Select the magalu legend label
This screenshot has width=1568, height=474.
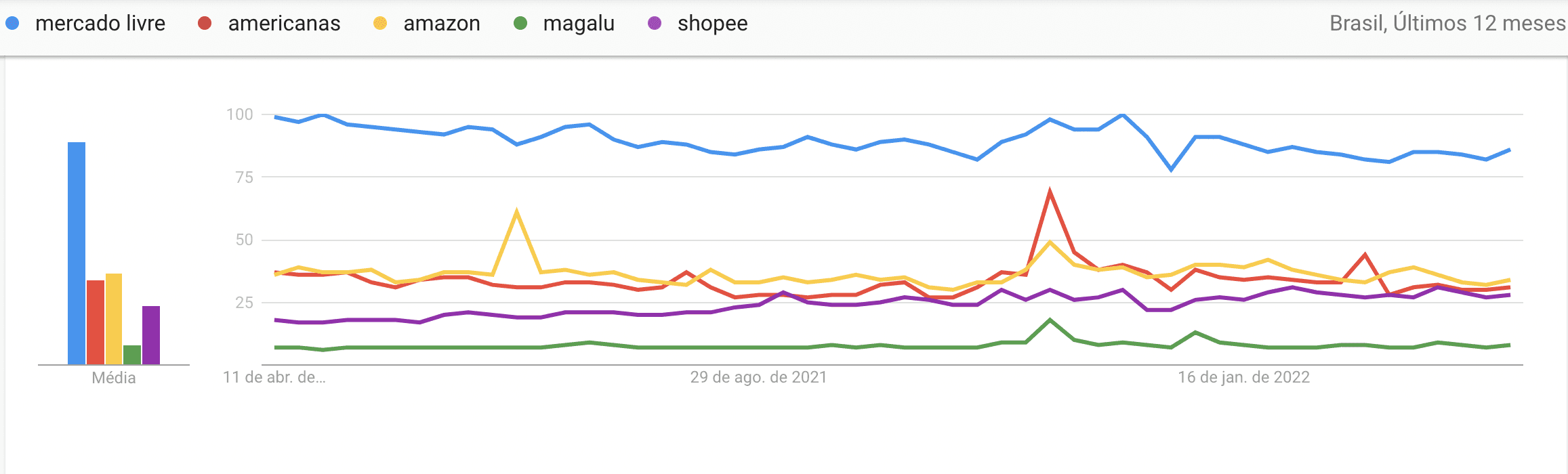click(579, 24)
